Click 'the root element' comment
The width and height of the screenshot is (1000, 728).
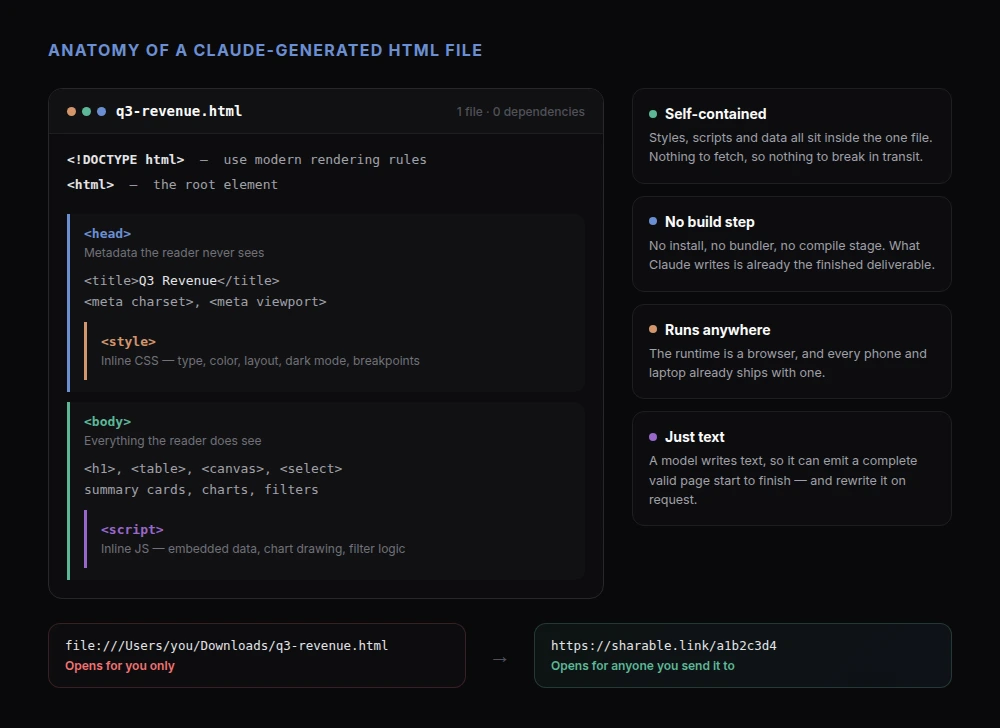(x=216, y=184)
